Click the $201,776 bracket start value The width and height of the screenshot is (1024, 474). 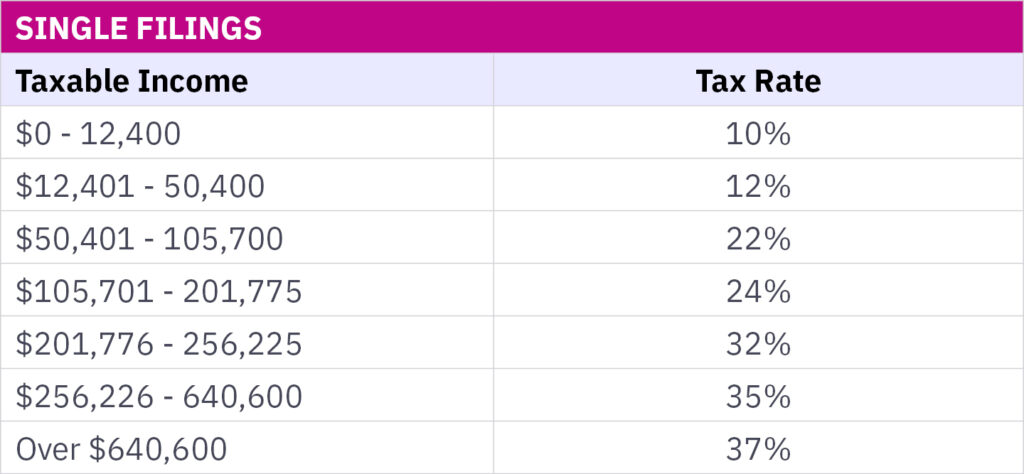click(73, 345)
